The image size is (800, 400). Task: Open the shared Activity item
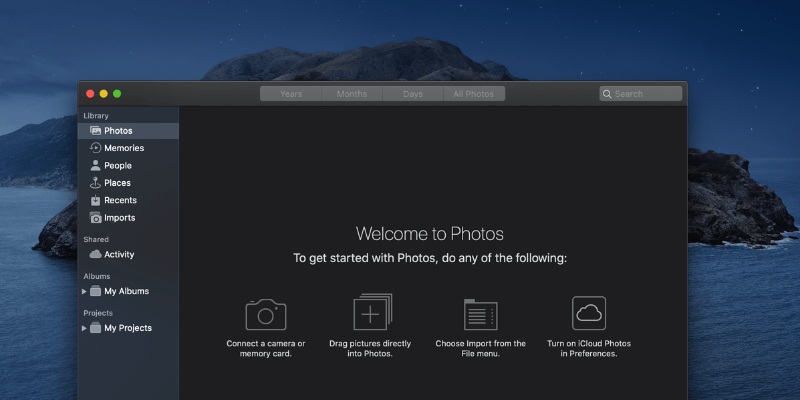[x=128, y=254]
